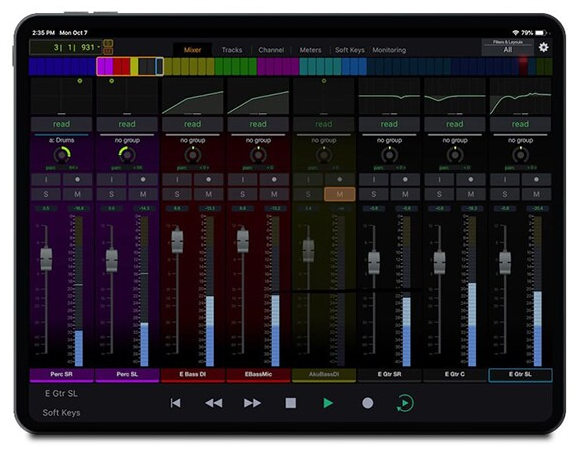Open automation mode 'read' on E Gtr SL

coord(520,124)
